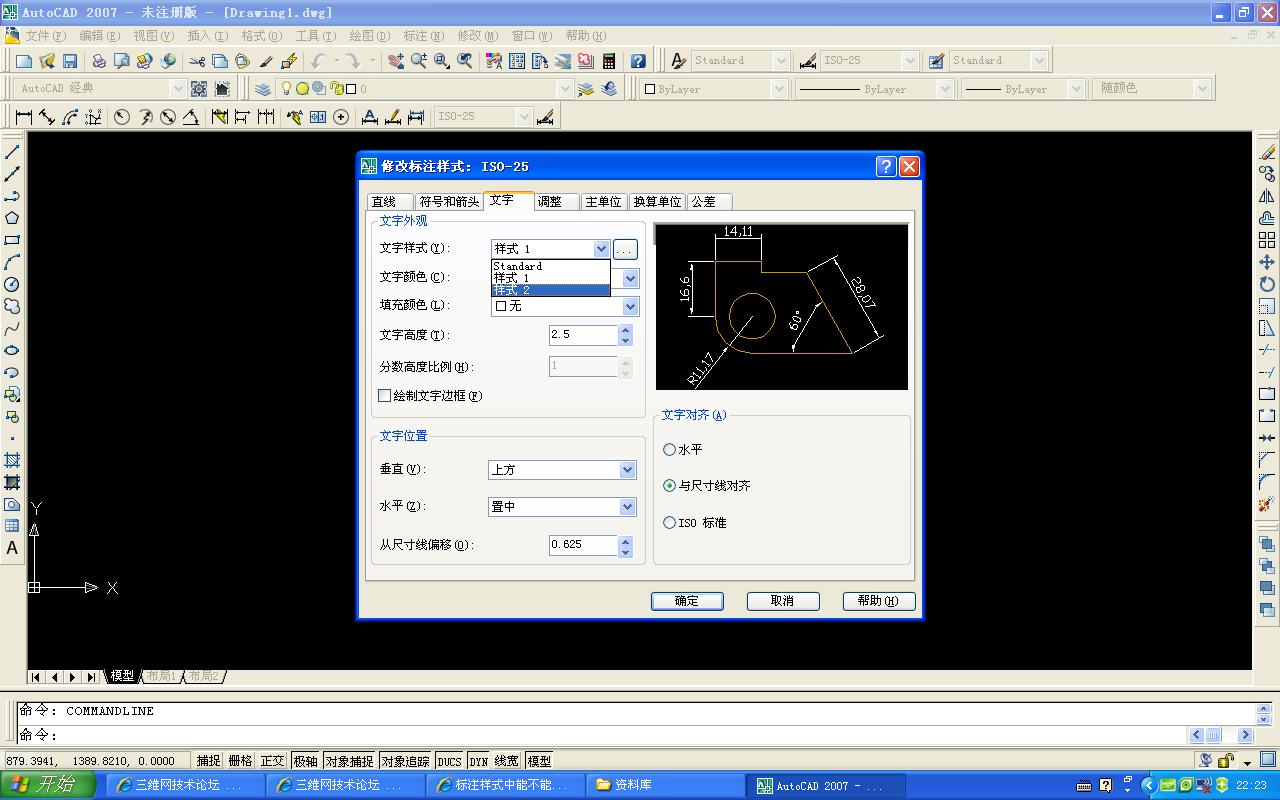
Task: Click the New drawing icon
Action: click(24, 61)
